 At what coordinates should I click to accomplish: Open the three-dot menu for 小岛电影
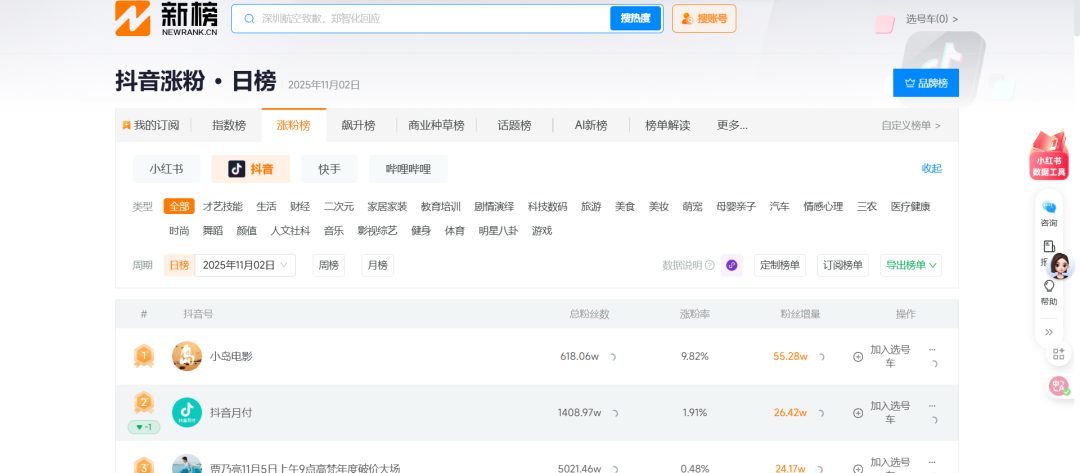[x=932, y=349]
